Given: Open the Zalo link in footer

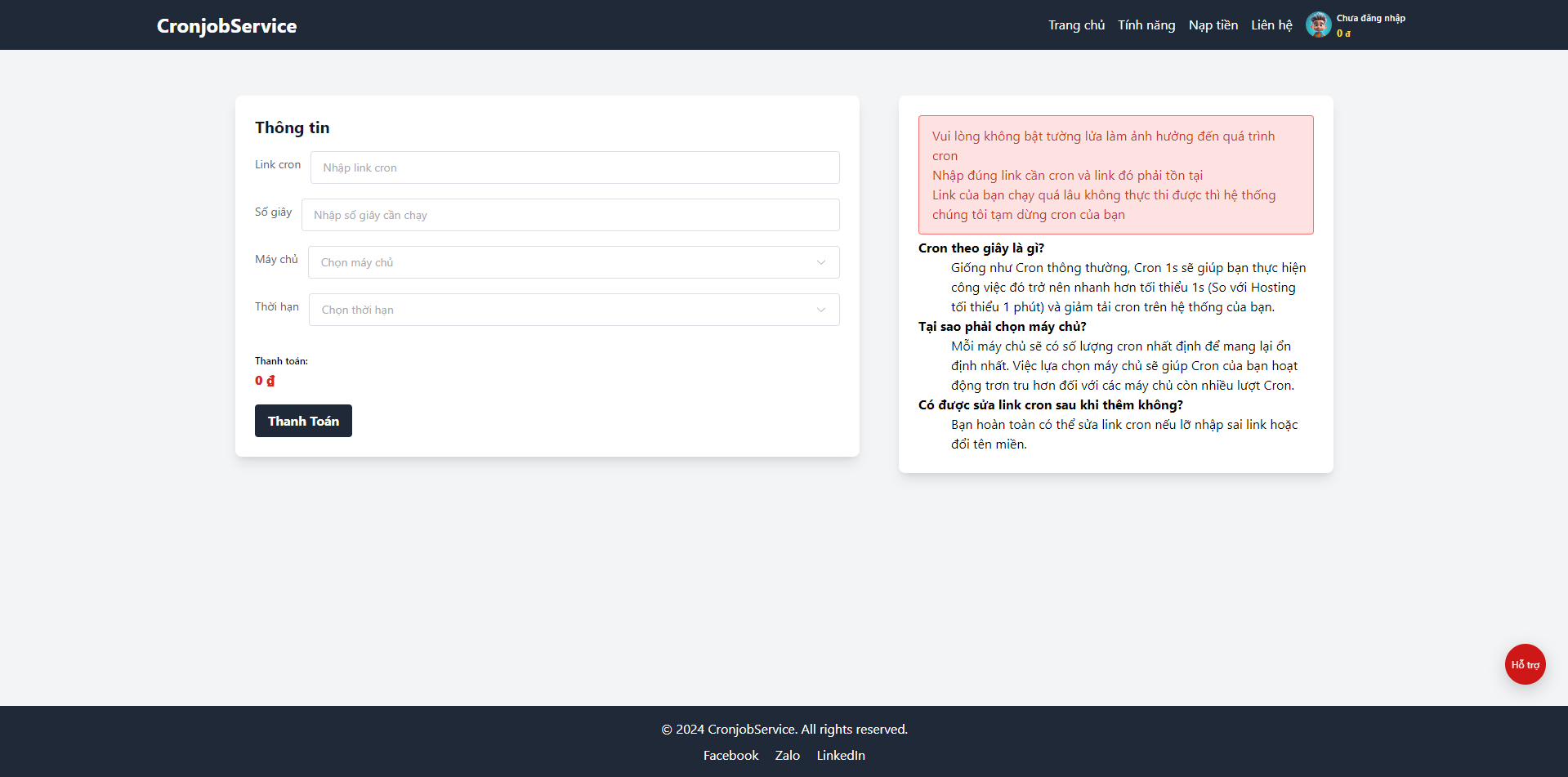Looking at the screenshot, I should 787,755.
